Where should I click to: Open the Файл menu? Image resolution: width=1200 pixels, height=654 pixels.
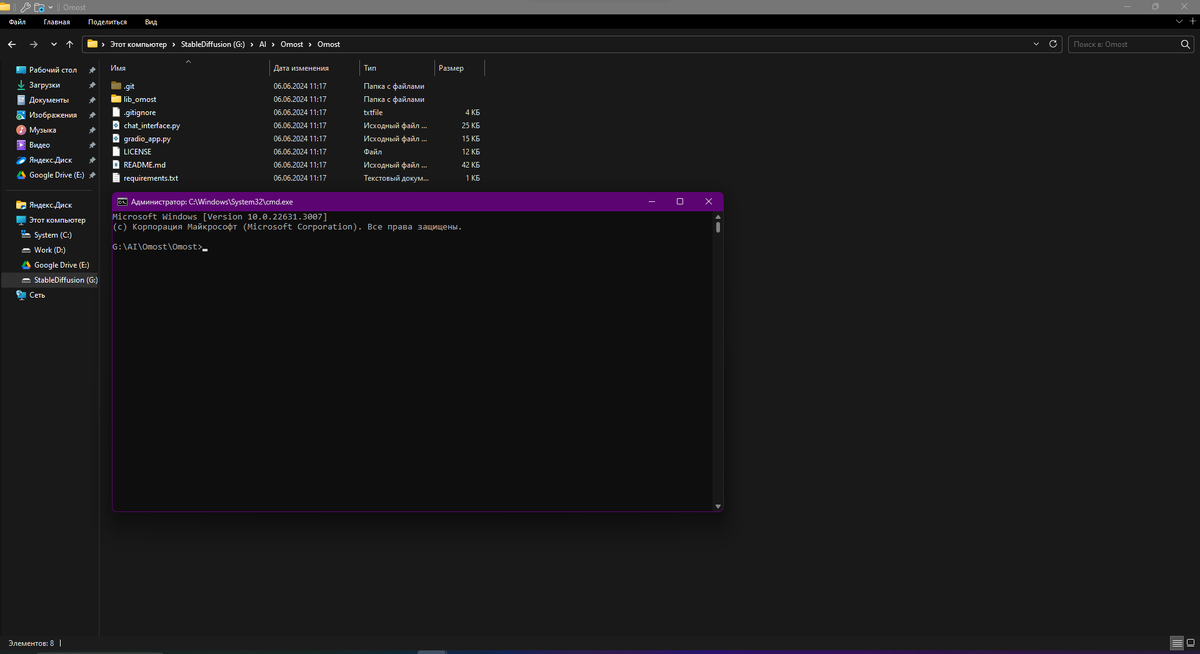(x=17, y=21)
